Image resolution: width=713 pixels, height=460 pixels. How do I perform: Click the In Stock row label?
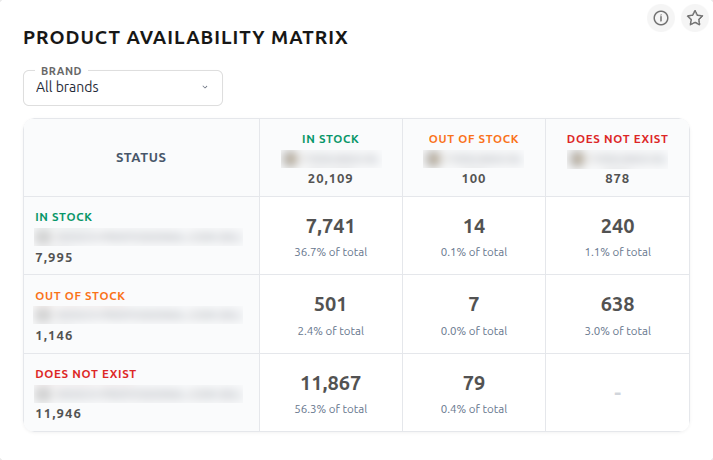coord(64,217)
